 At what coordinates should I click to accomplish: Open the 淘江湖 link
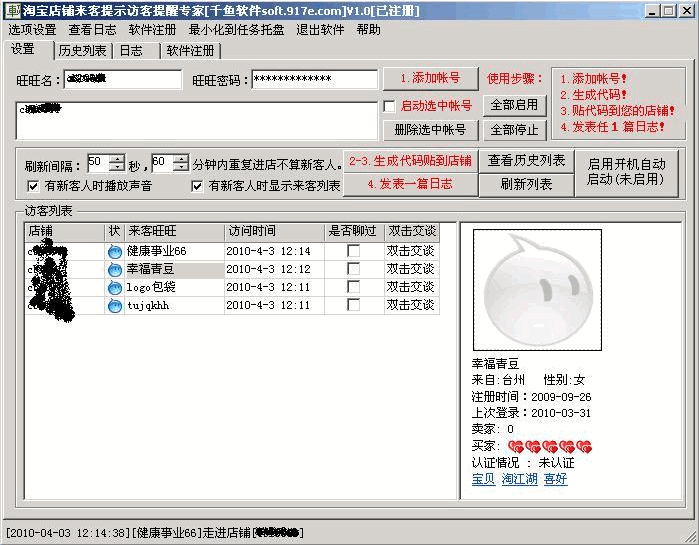pos(519,479)
